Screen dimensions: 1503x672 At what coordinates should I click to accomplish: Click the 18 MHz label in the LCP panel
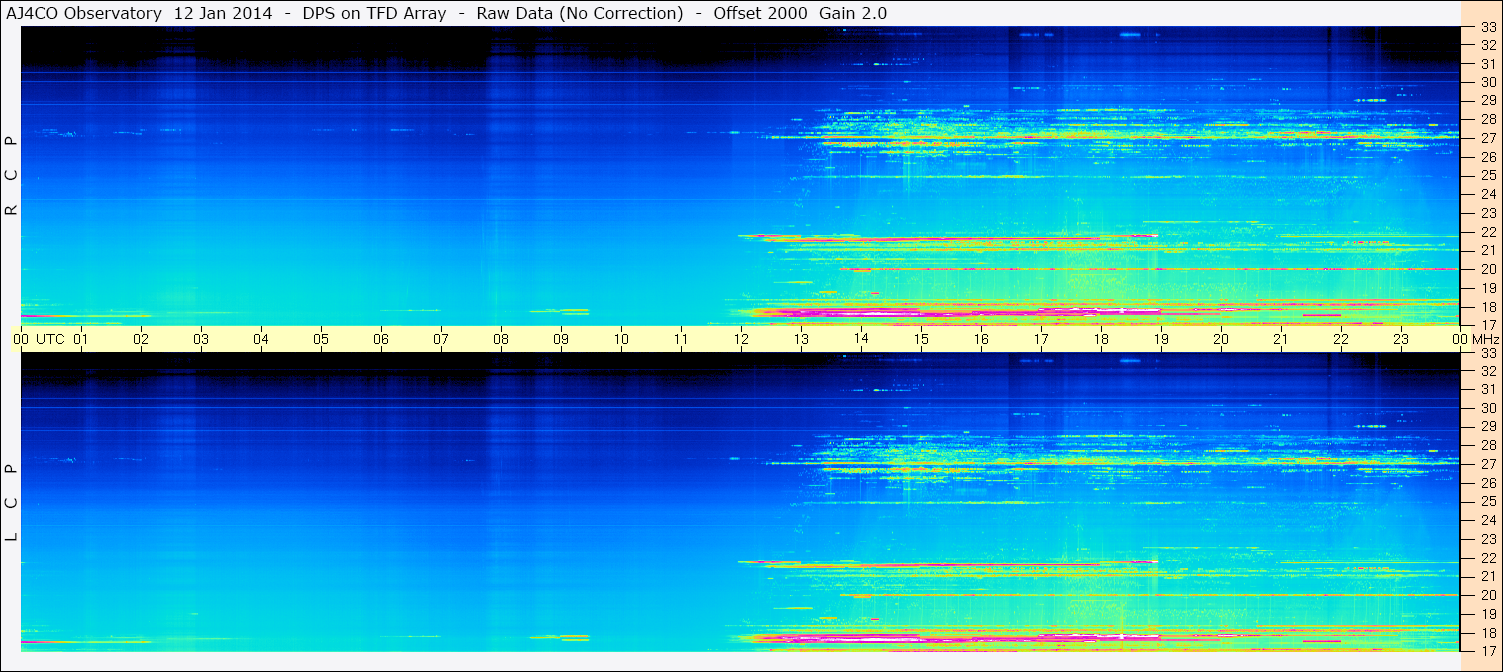(x=1488, y=633)
